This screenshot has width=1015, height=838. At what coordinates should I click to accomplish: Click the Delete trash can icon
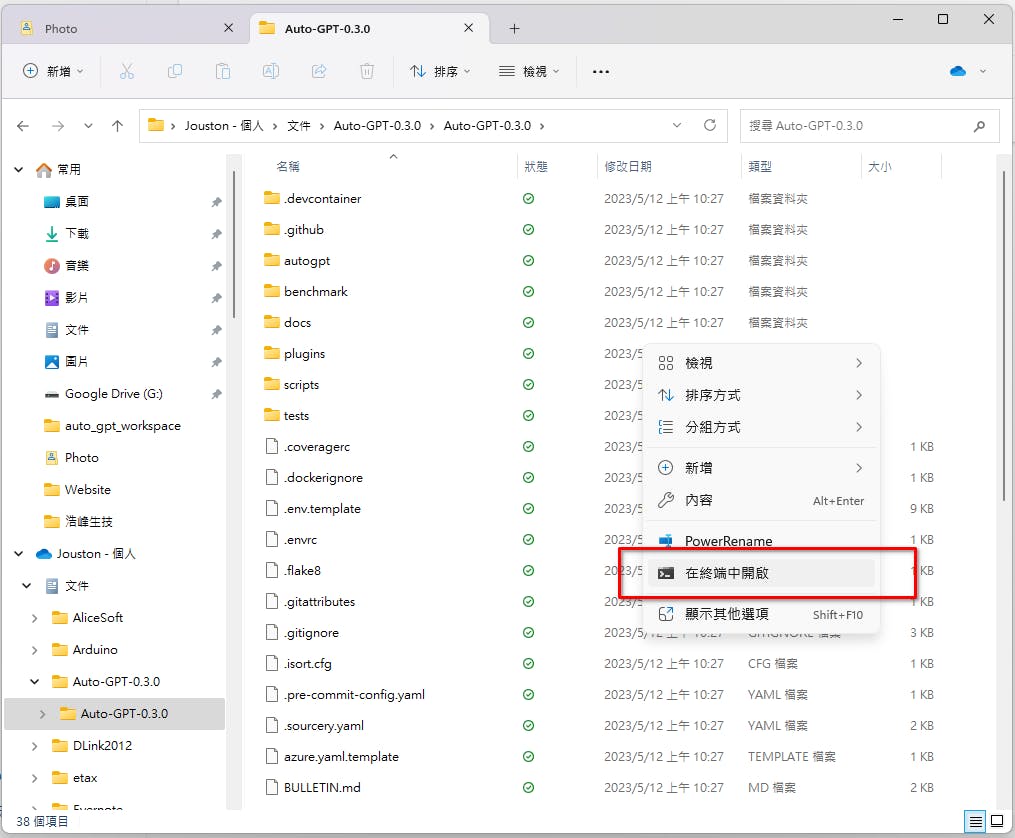tap(367, 71)
